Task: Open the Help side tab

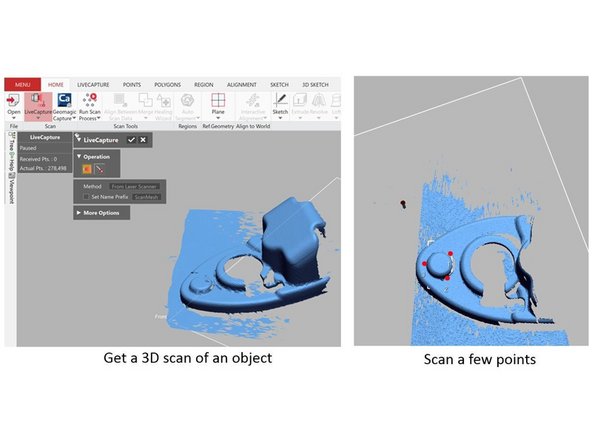Action: [12, 162]
